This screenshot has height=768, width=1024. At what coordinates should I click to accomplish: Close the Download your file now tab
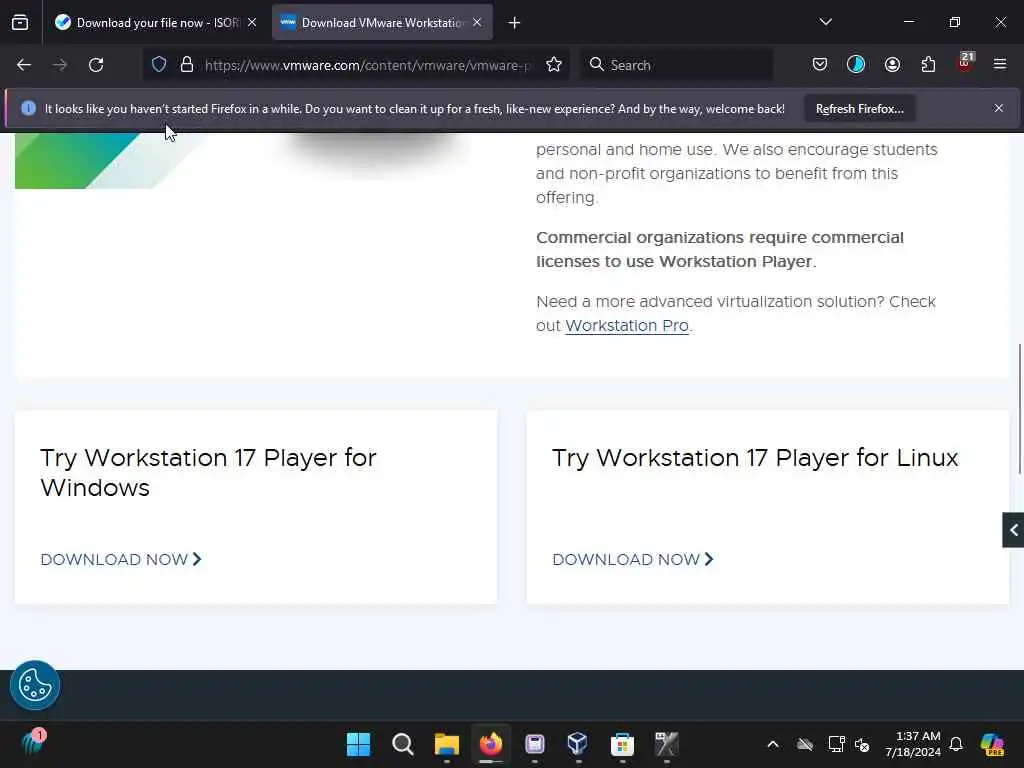pos(252,22)
